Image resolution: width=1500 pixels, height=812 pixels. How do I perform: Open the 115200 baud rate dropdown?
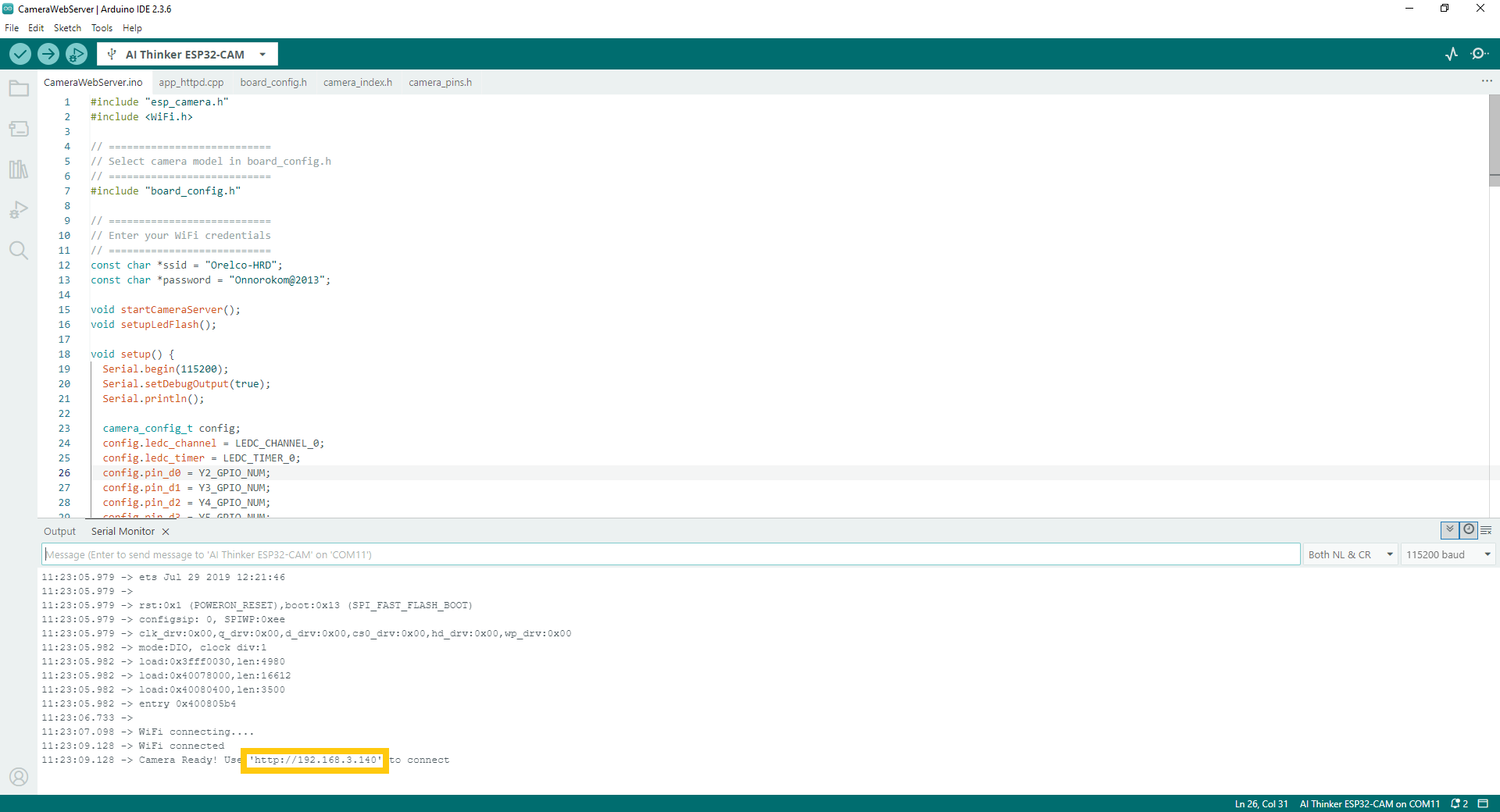[1448, 554]
